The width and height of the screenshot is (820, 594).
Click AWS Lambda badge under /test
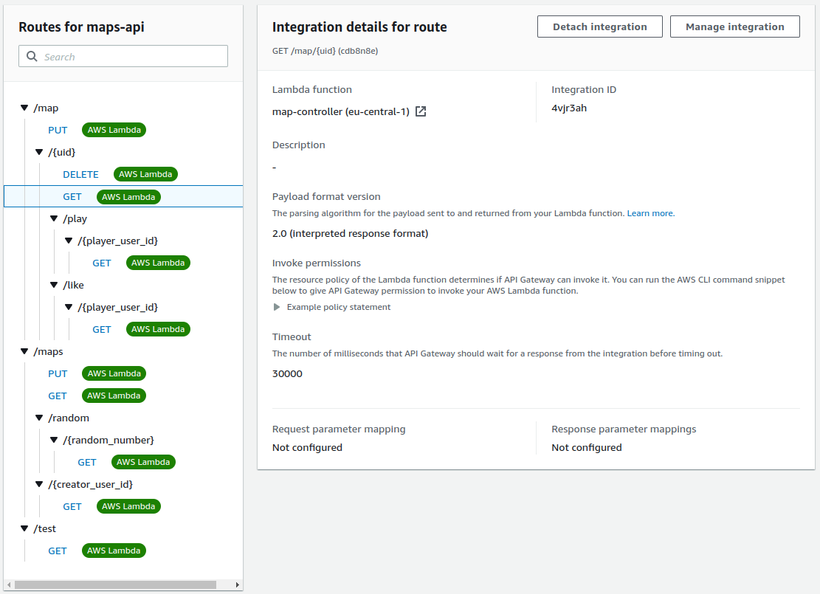tap(113, 551)
